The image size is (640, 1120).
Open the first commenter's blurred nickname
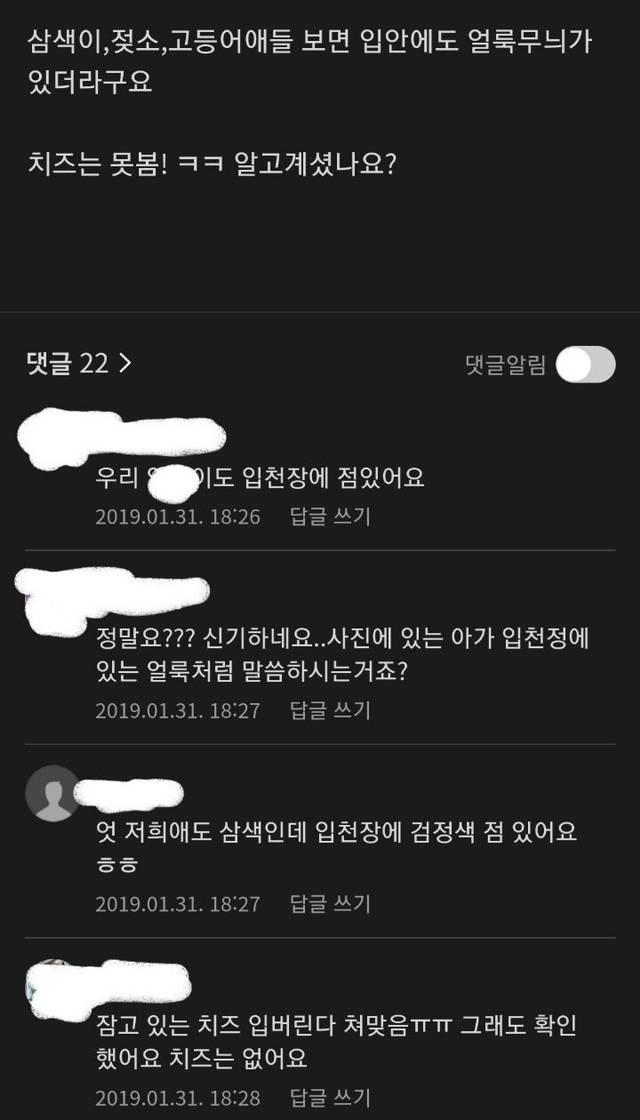click(x=121, y=438)
